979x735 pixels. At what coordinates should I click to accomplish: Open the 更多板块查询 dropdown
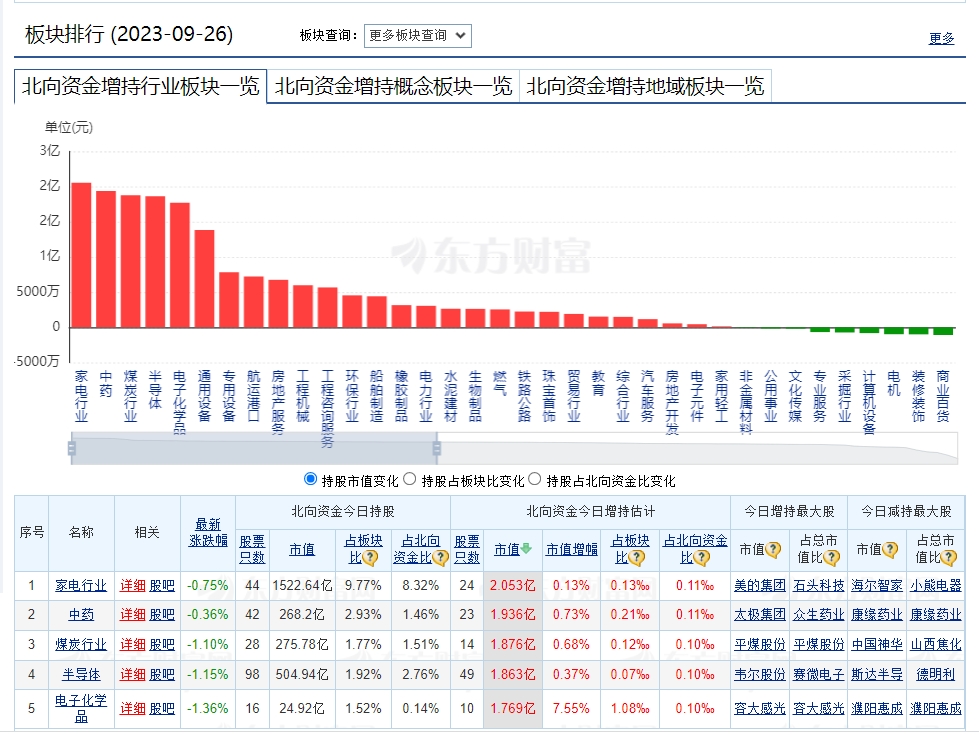point(417,35)
